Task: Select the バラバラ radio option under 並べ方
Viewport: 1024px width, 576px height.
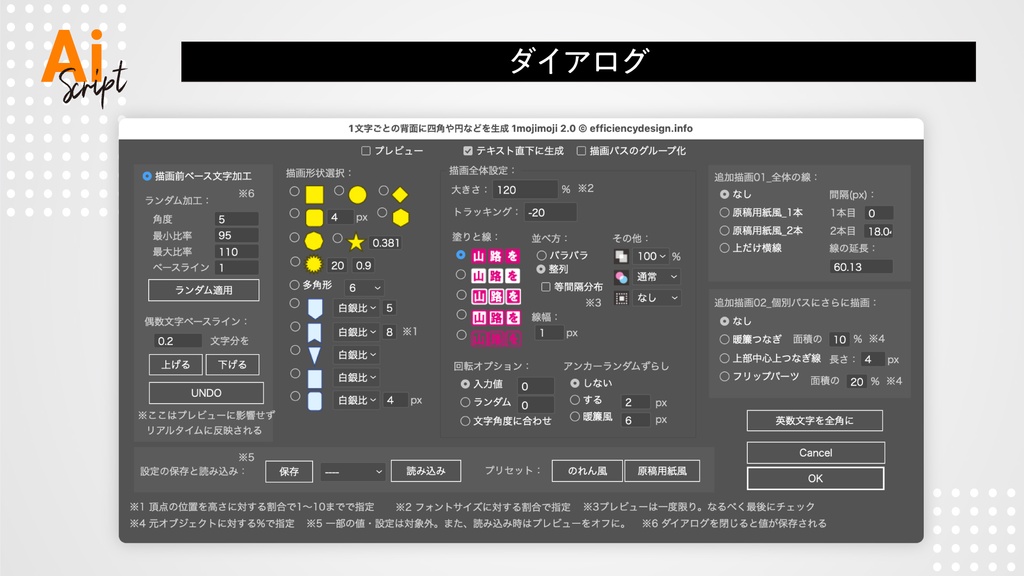Action: pos(542,256)
